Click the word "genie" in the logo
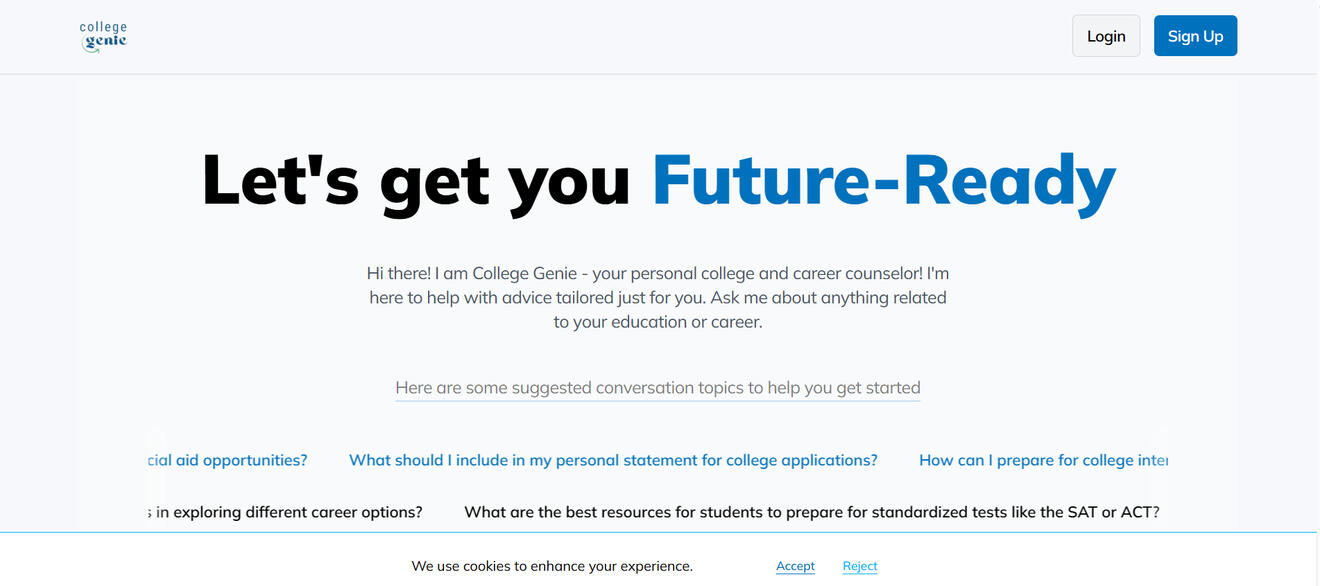 coord(106,42)
